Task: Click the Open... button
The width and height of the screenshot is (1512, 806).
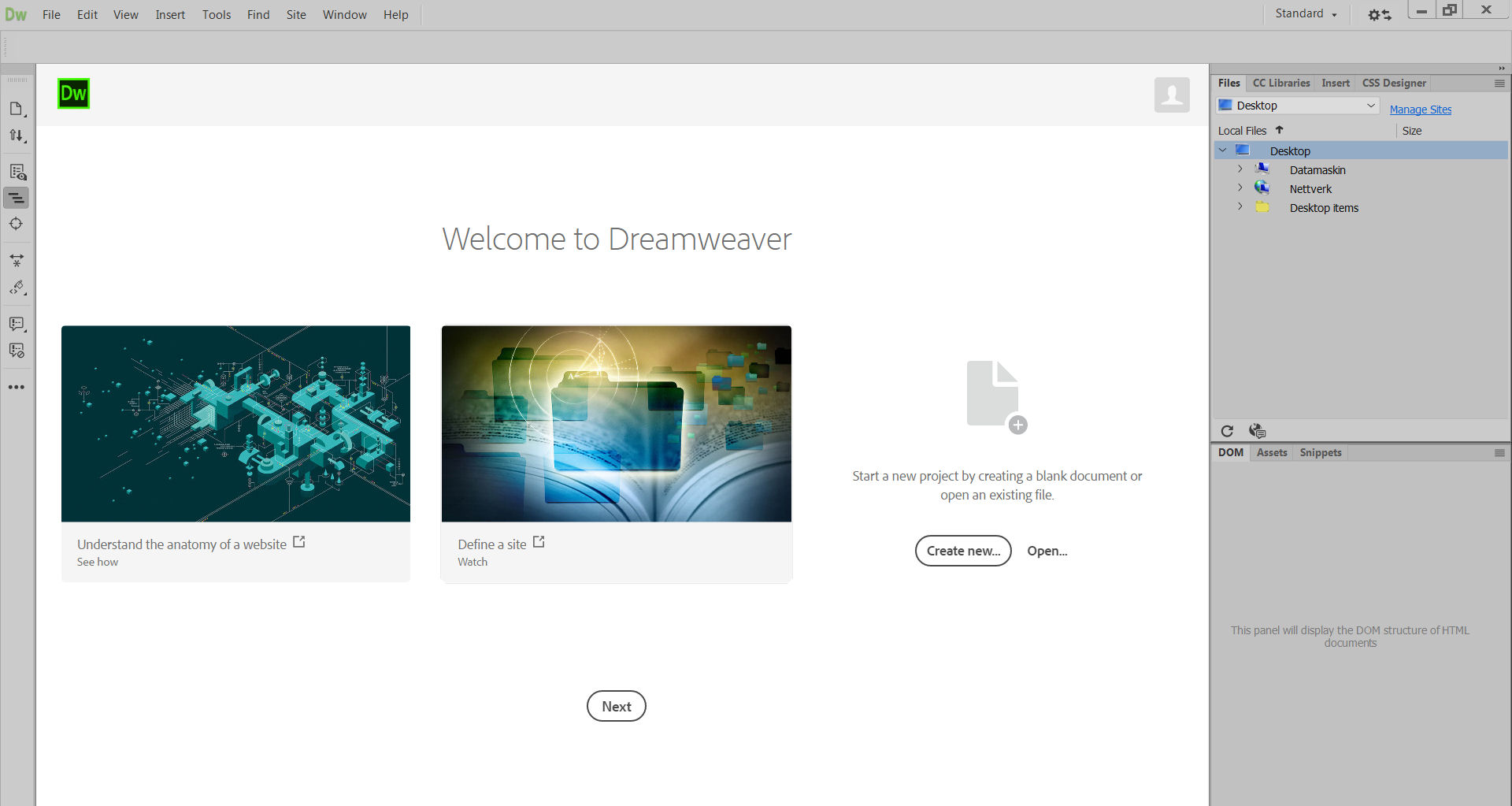Action: [1047, 551]
